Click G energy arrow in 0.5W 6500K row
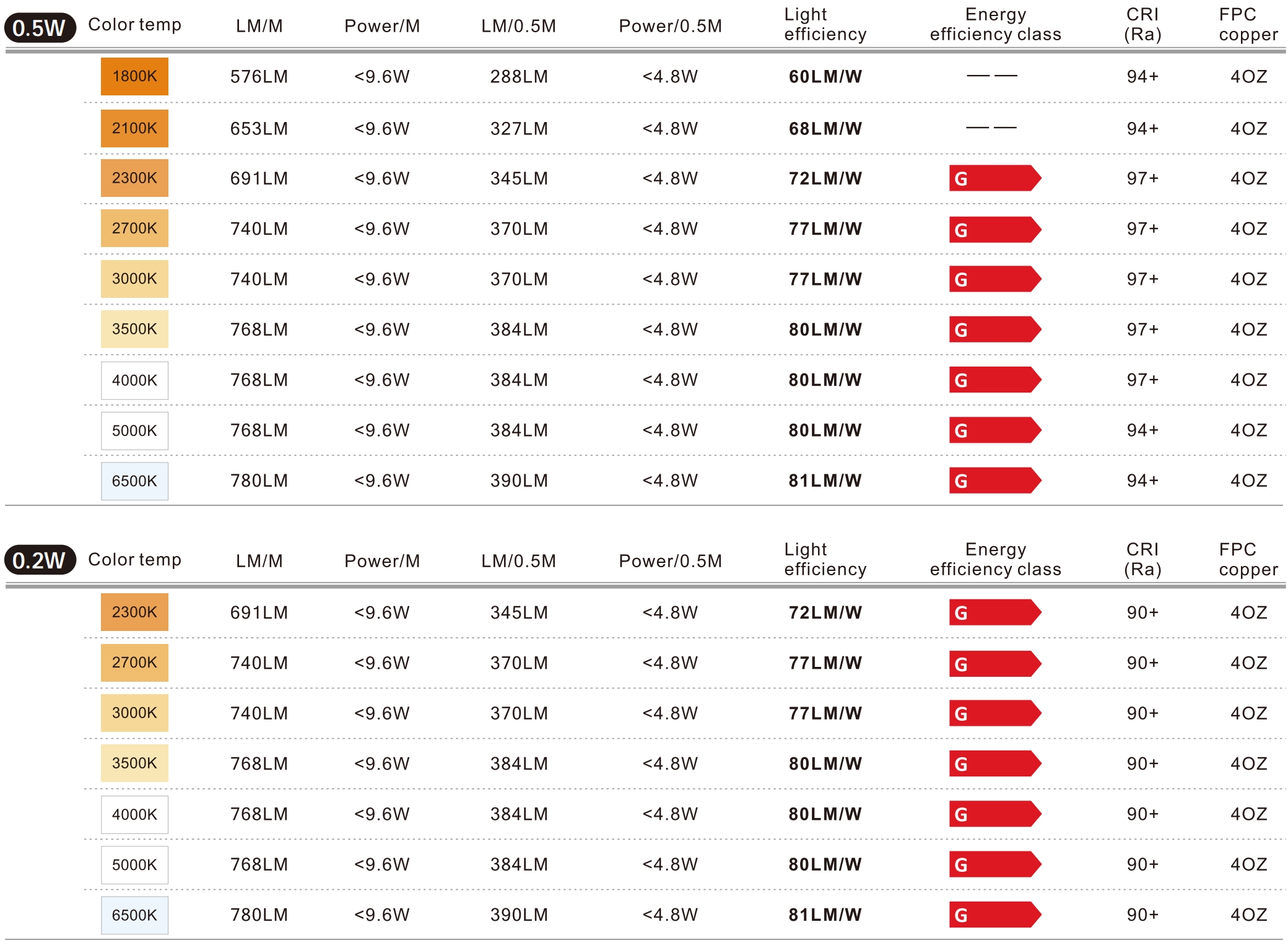Viewport: 1288px width, 948px height. tap(994, 481)
